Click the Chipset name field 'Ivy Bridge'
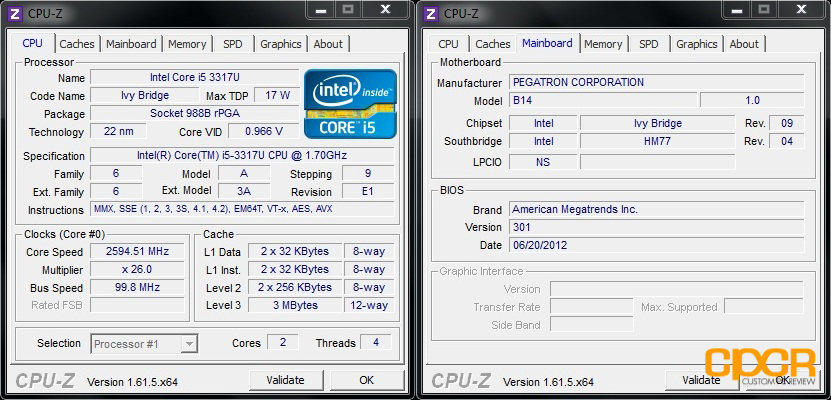The width and height of the screenshot is (831, 400). (x=658, y=123)
